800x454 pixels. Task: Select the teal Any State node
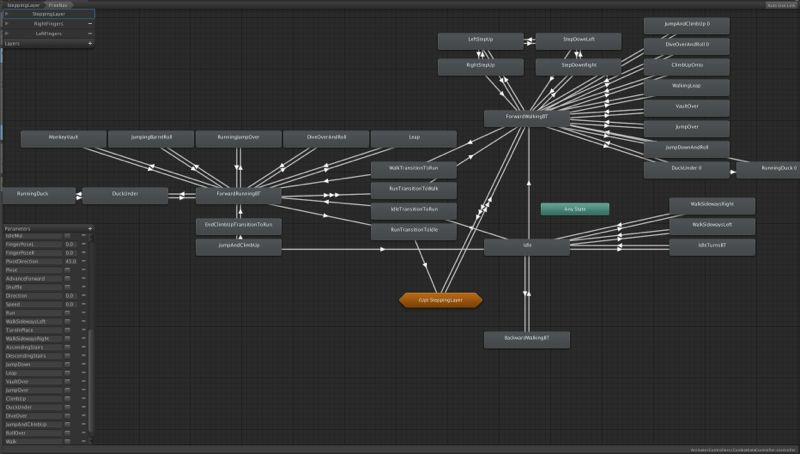(574, 209)
